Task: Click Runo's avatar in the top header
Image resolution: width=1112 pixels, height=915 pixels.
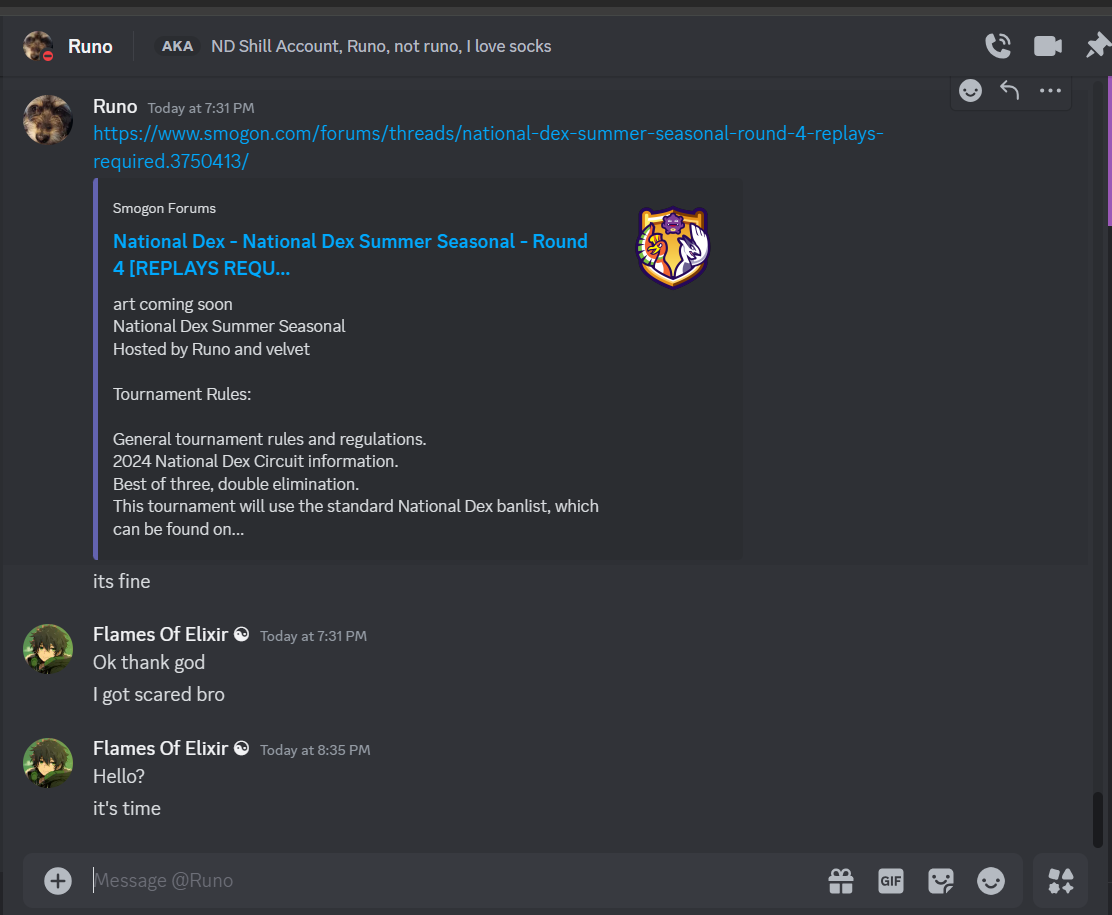Action: coord(39,47)
